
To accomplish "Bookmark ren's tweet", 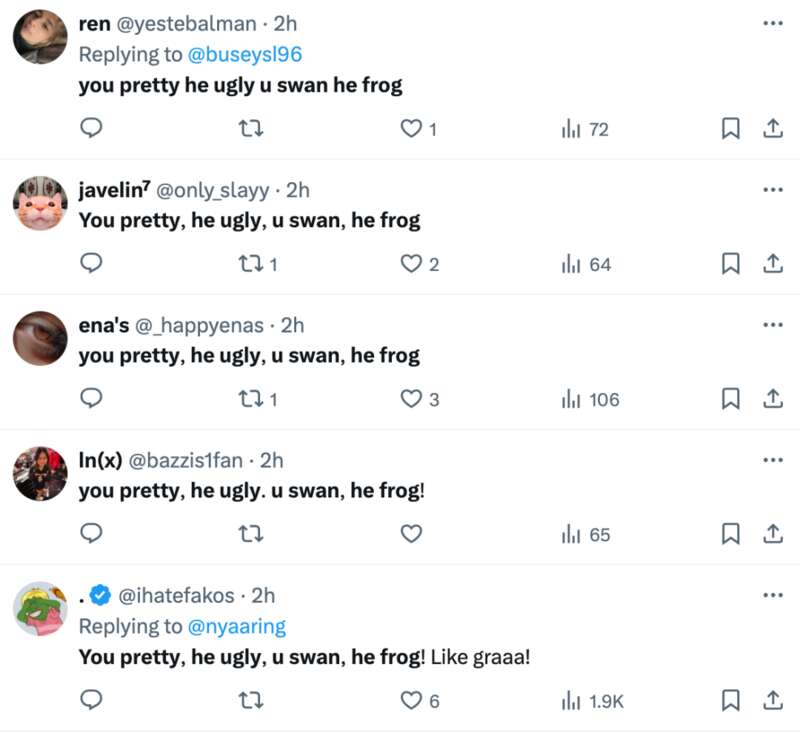I will click(731, 129).
